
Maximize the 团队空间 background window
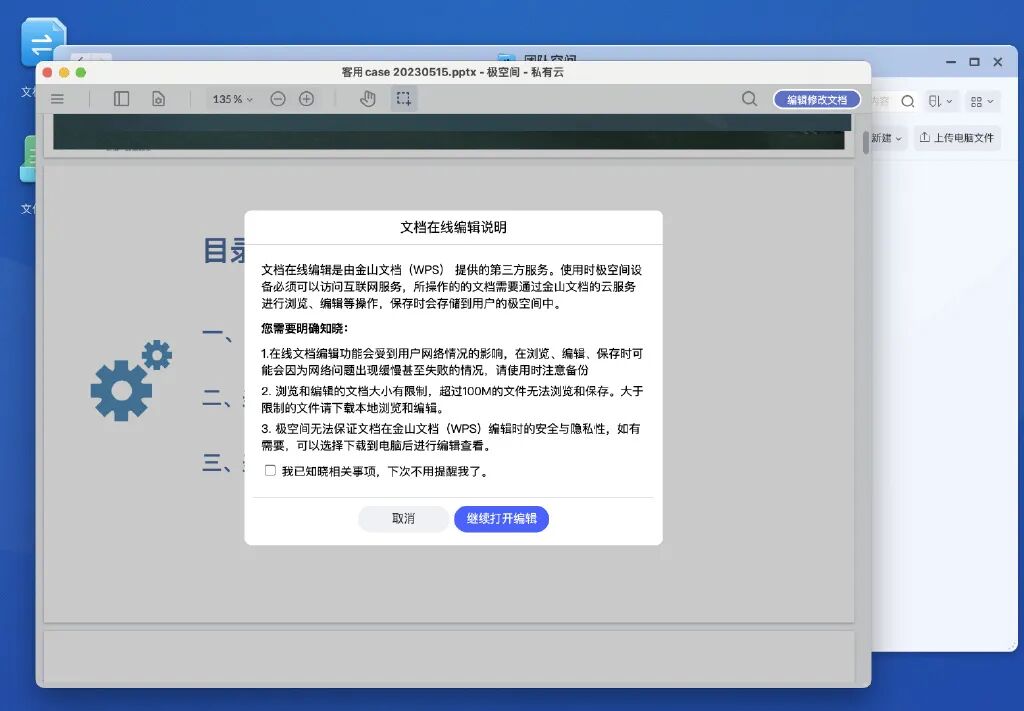(x=974, y=62)
